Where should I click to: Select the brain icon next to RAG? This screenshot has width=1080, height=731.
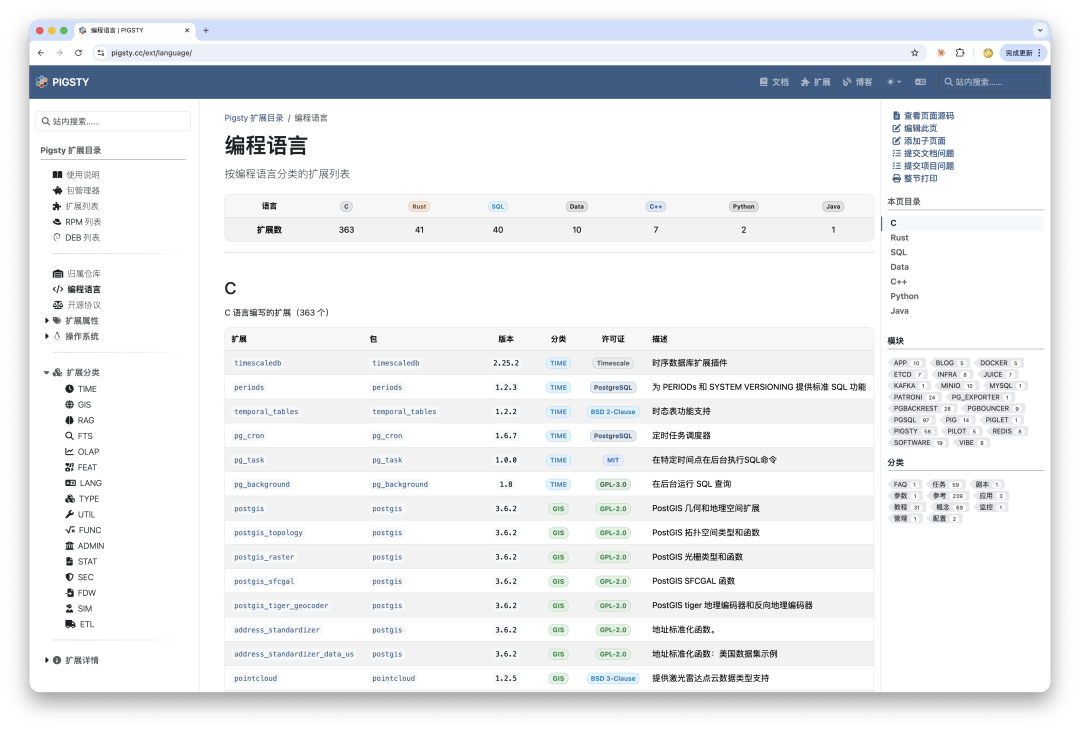pos(70,420)
